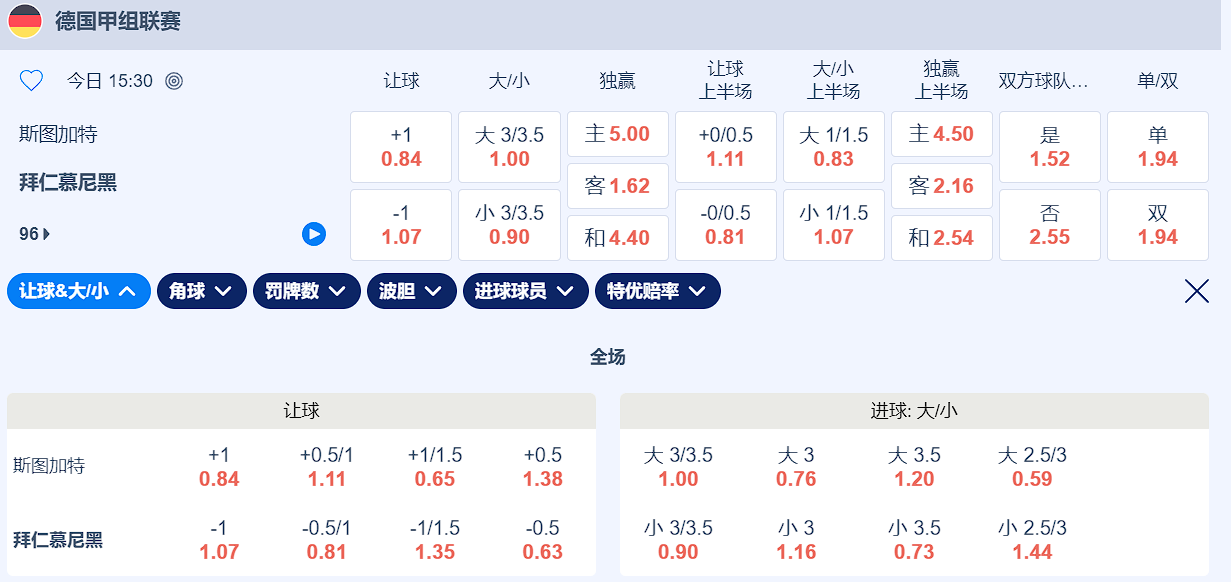1231x582 pixels.
Task: Close the expanded markets panel with X
Action: pyautogui.click(x=1196, y=291)
